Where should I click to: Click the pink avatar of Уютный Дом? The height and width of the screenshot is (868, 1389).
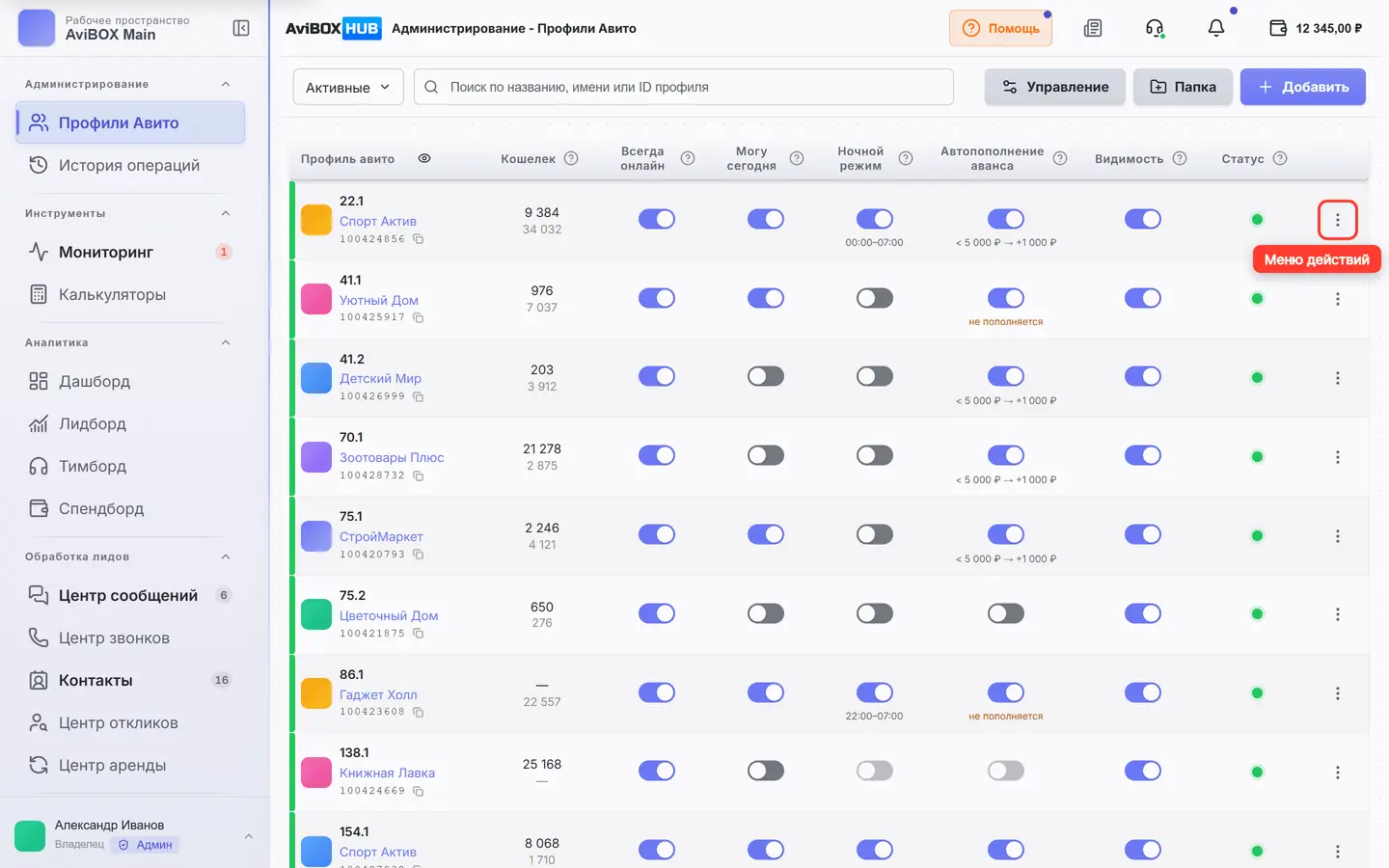316,299
